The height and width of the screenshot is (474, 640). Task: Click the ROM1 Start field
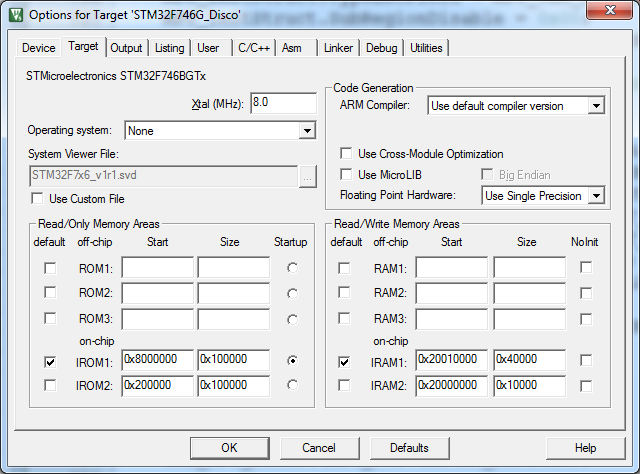tap(158, 267)
